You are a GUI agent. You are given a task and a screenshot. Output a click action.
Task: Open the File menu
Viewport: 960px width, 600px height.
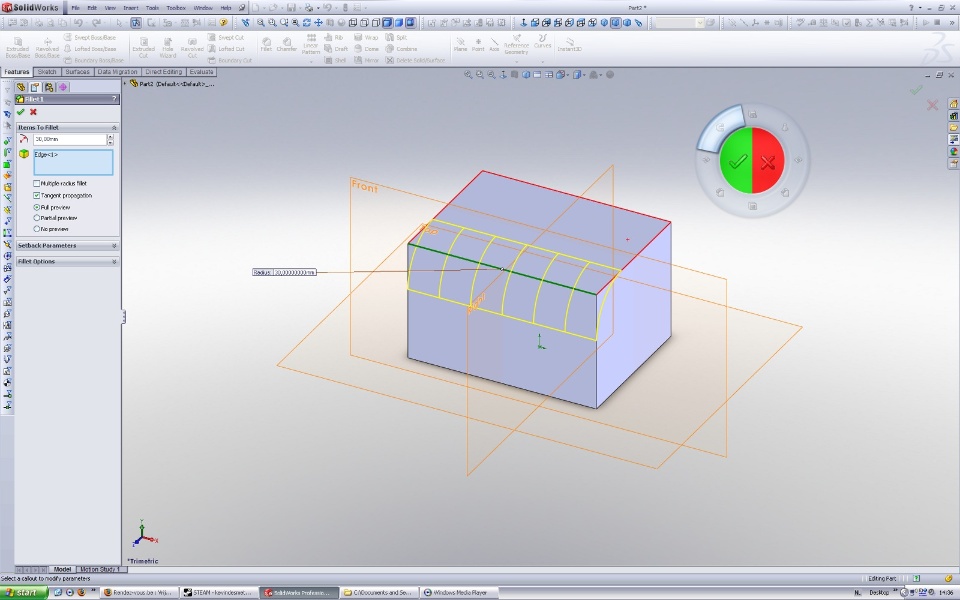point(75,8)
